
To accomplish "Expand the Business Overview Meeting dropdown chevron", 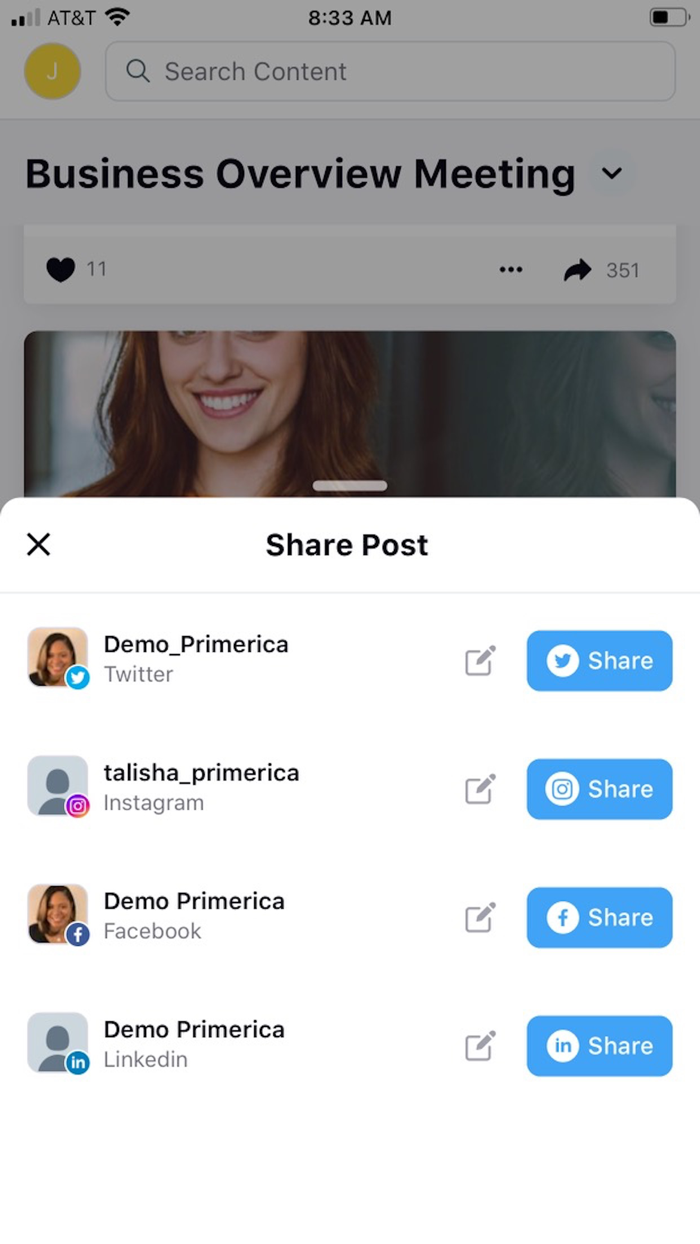I will pos(612,173).
